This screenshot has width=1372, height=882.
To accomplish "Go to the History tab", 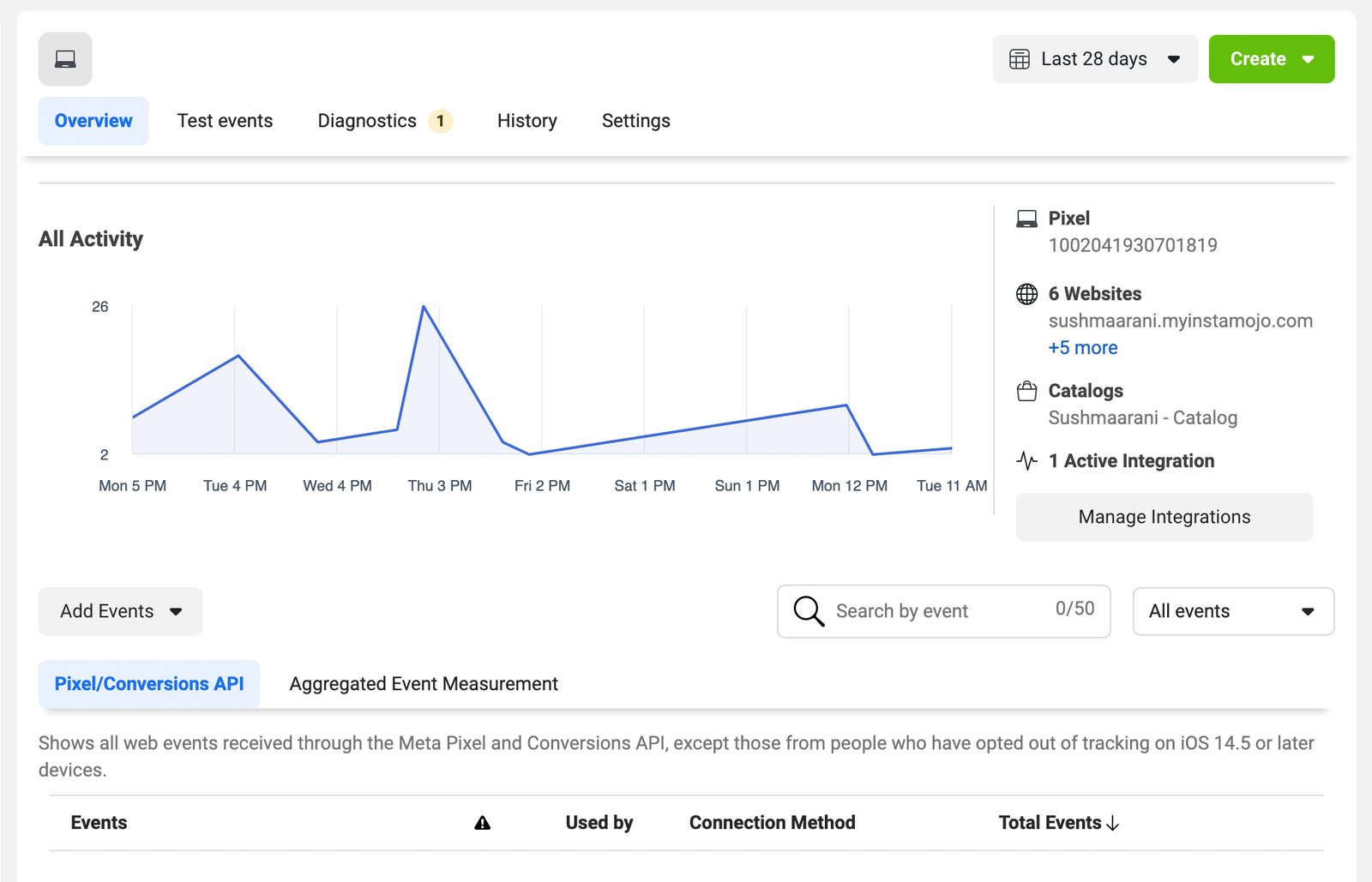I will [527, 121].
